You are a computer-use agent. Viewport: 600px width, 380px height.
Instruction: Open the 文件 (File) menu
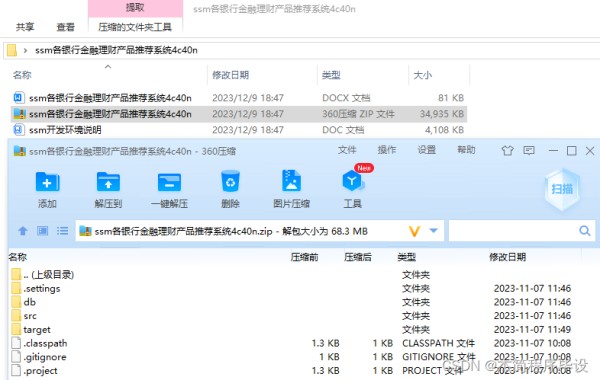(347, 150)
